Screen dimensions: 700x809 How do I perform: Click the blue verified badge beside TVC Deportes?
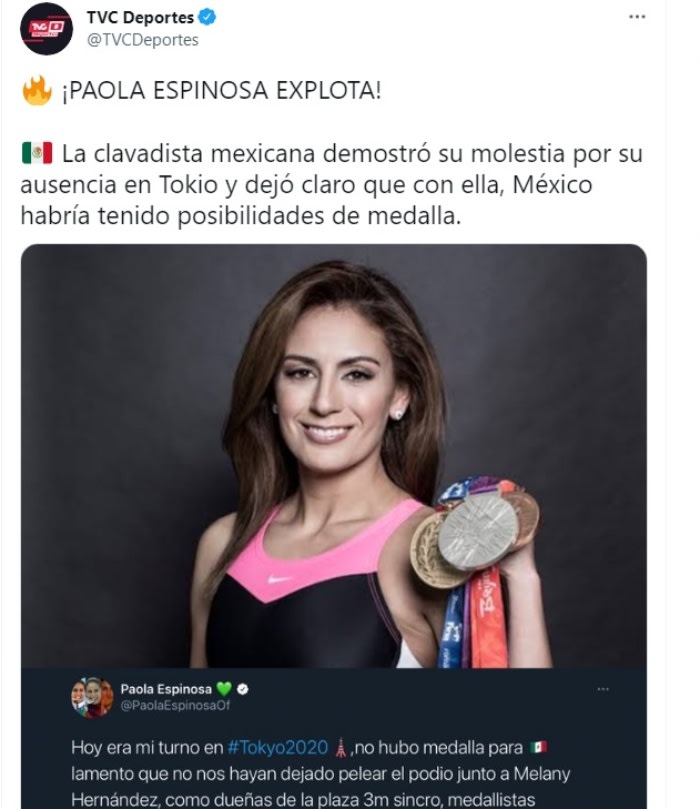coord(207,17)
